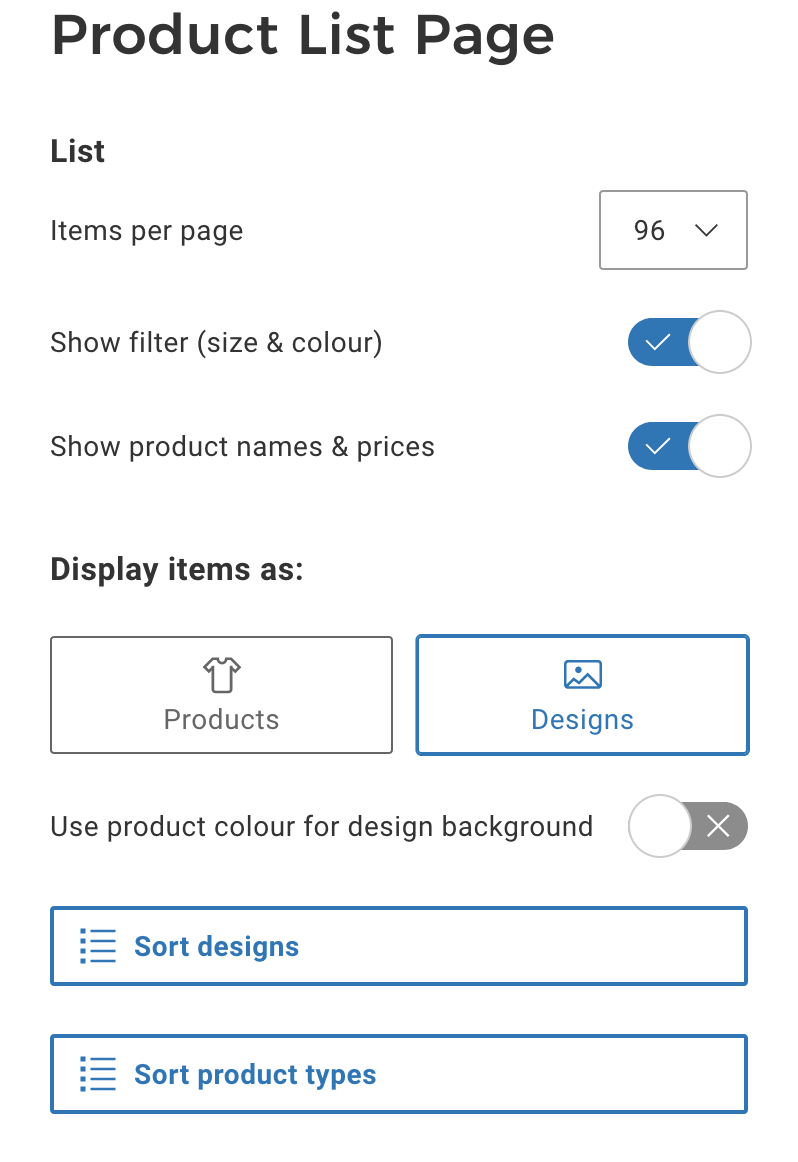Click the list icon beside Sort product types
Viewport: 798px width, 1162px height.
pyautogui.click(x=98, y=1074)
